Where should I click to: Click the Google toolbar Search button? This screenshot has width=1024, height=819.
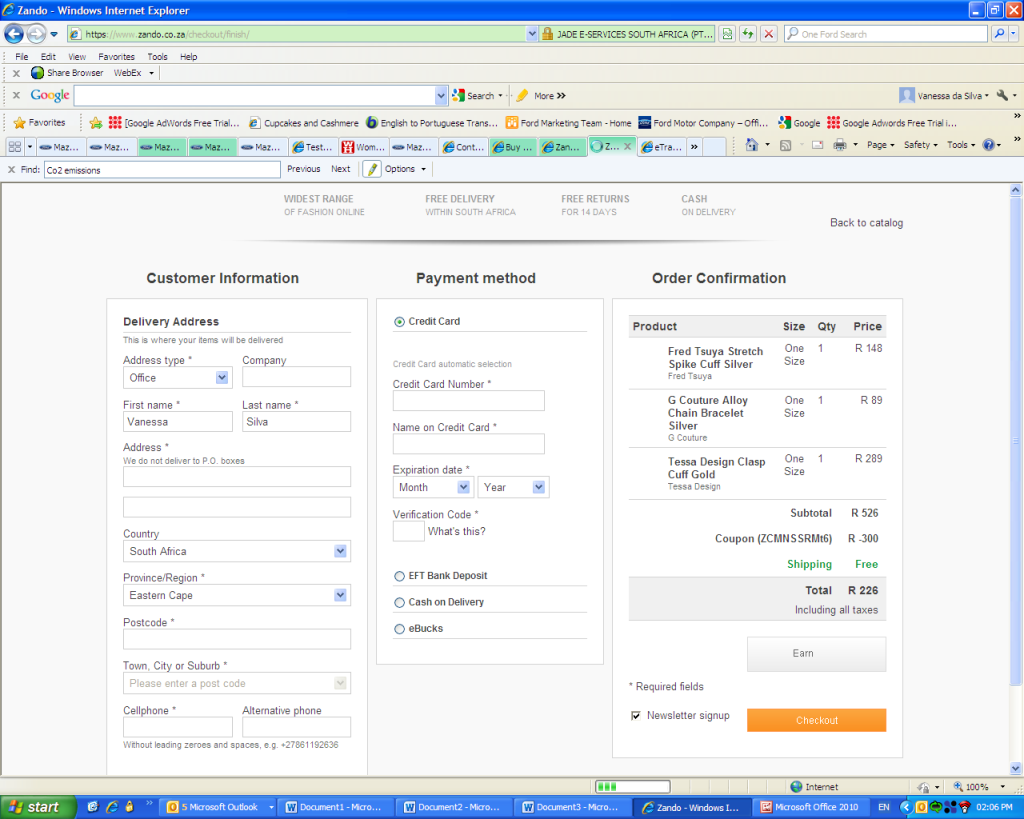coord(477,95)
